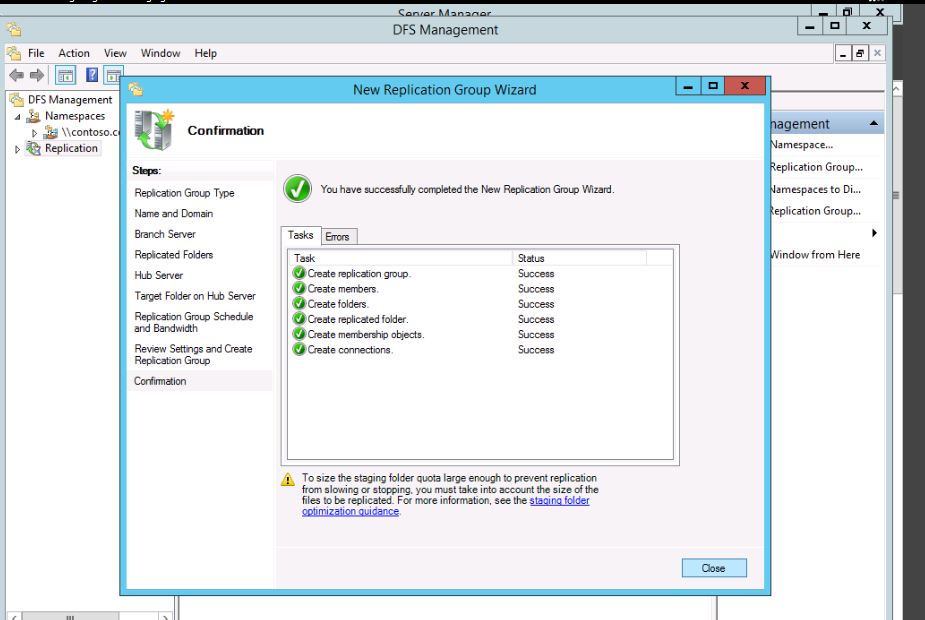The image size is (925, 620).
Task: Click the Namespaces node icon in tree
Action: [x=33, y=116]
